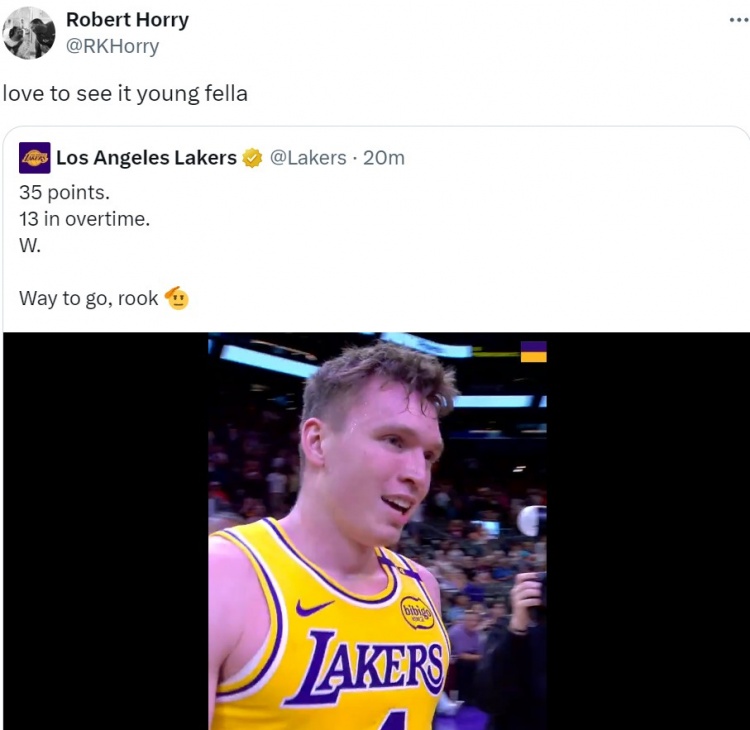Click the Nike swoosh on the jersey
Viewport: 750px width, 730px height.
click(315, 607)
